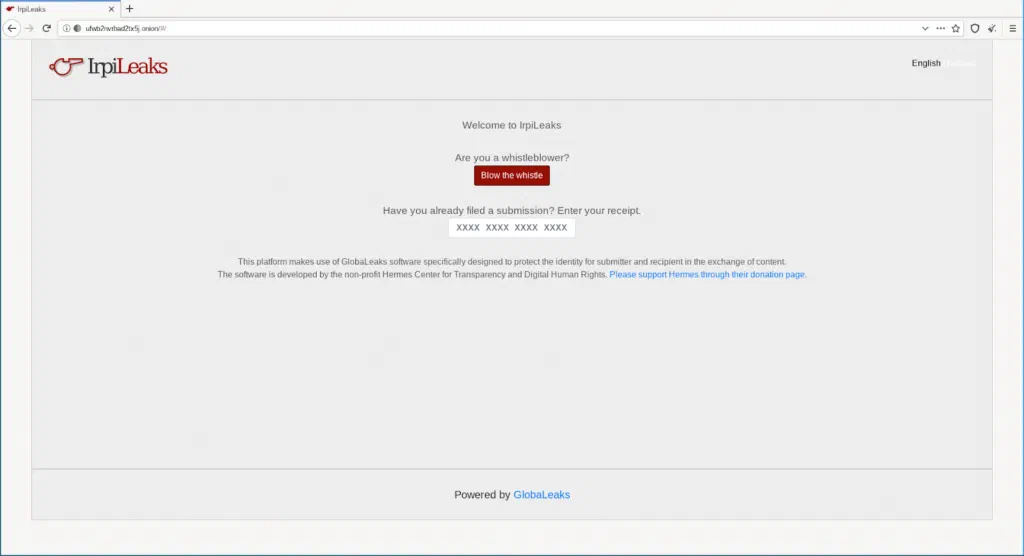The height and width of the screenshot is (556, 1024).
Task: Click the Welcome to IrpiLeaks heading
Action: click(511, 125)
